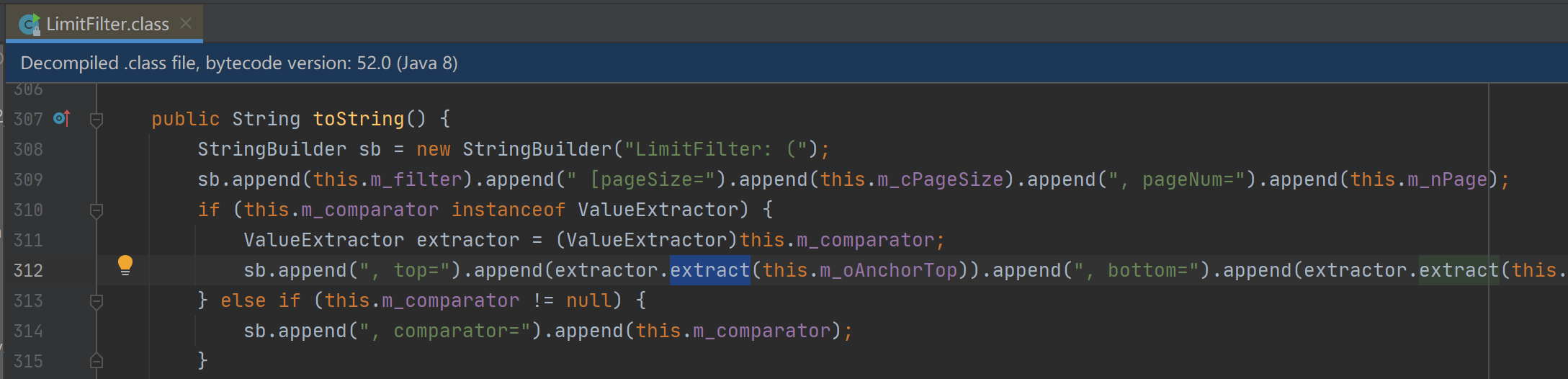The height and width of the screenshot is (379, 1568).
Task: Click line number 307 in gutter
Action: (28, 119)
